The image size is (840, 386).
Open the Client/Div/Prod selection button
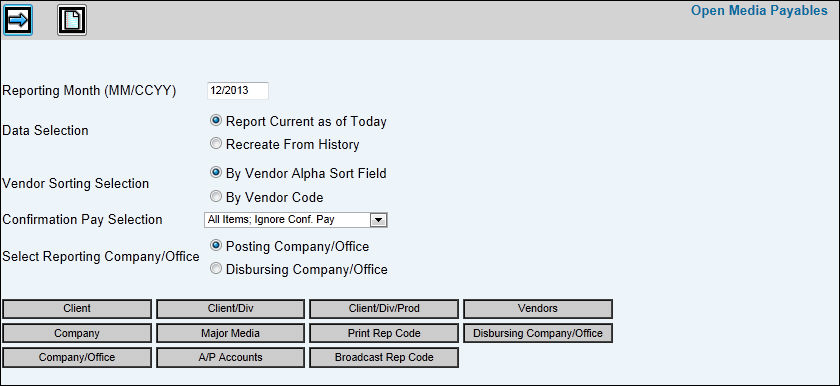point(384,309)
